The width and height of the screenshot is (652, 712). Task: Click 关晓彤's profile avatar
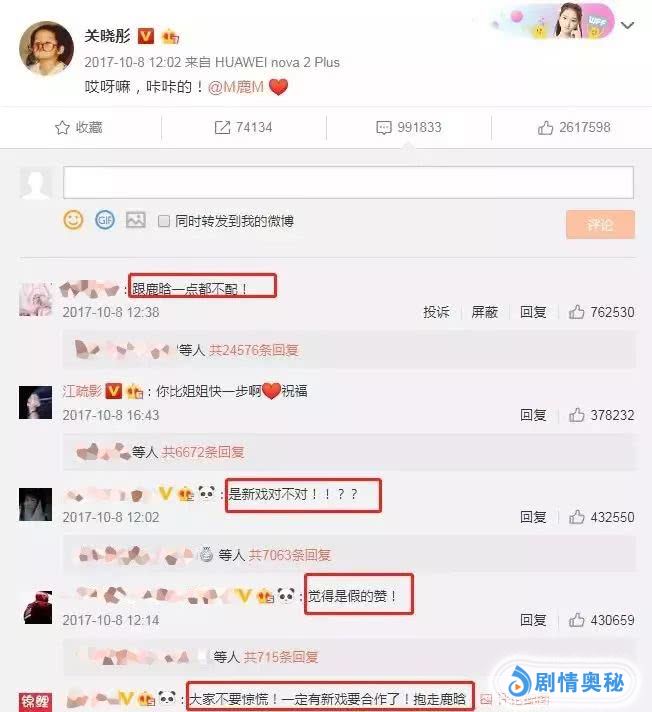46,48
